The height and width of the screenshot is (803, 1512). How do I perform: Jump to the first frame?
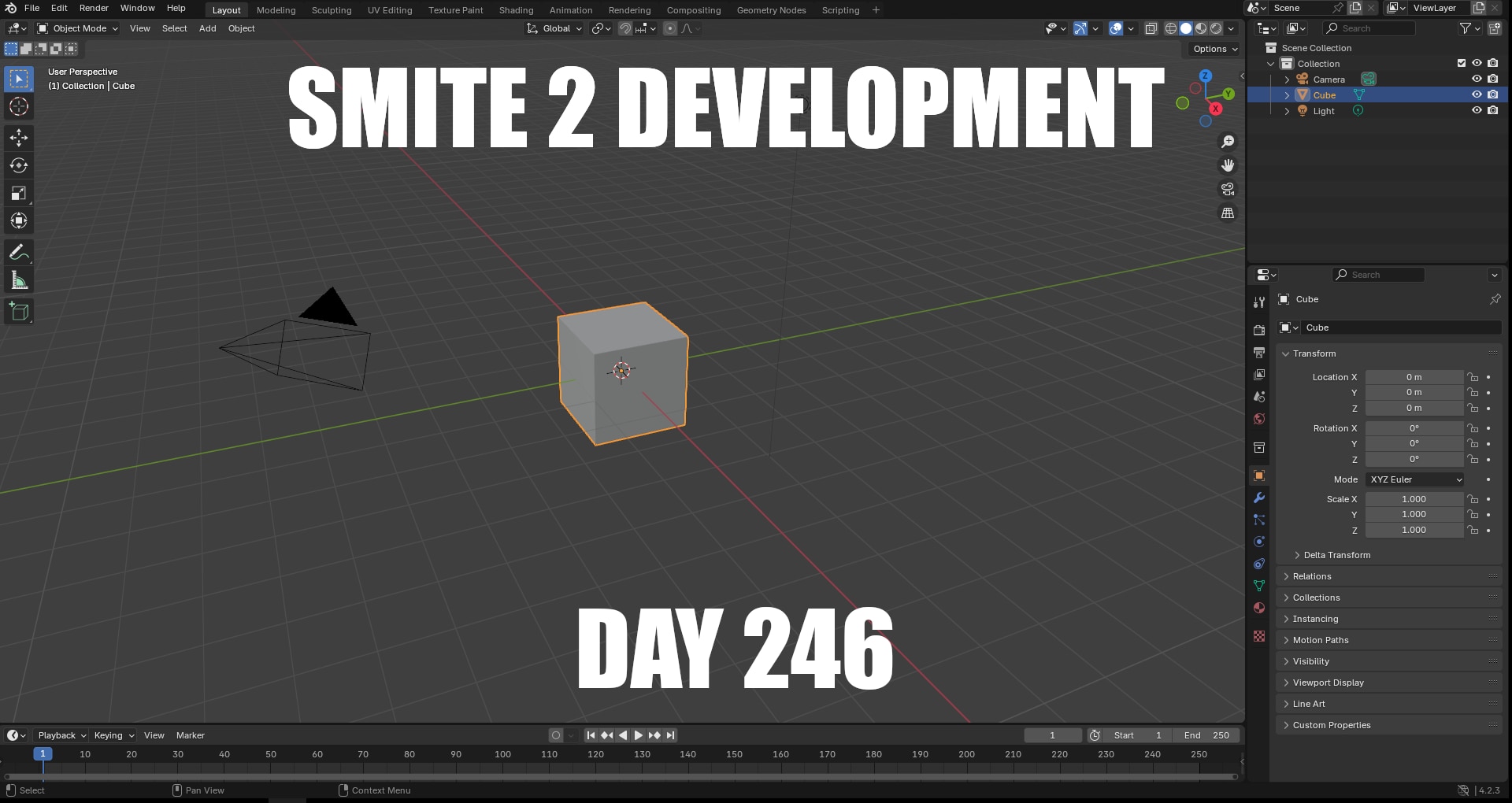tap(591, 735)
